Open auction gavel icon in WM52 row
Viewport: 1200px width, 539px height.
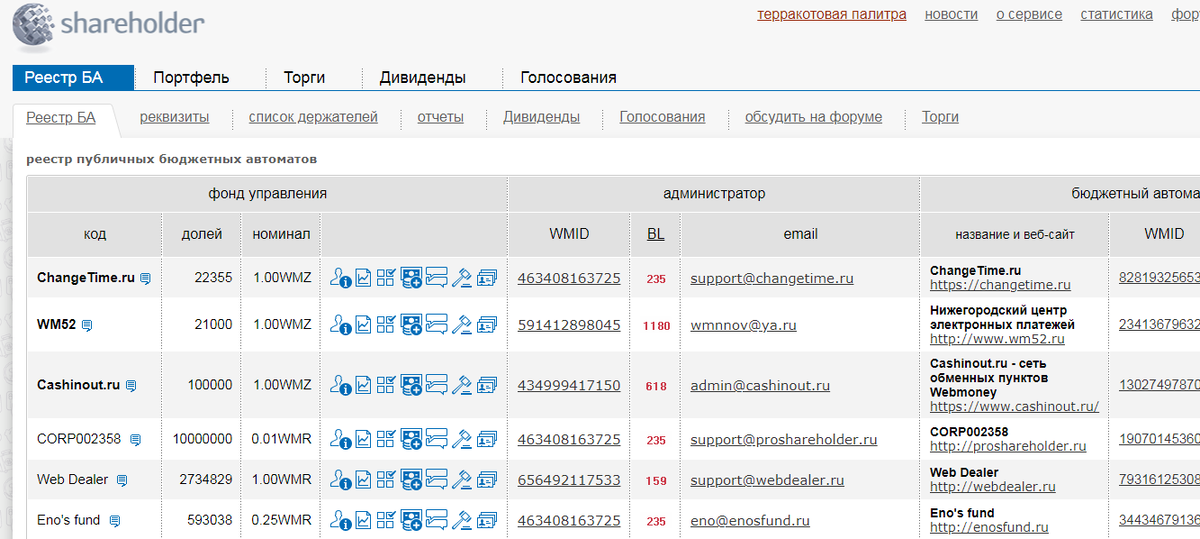point(461,325)
